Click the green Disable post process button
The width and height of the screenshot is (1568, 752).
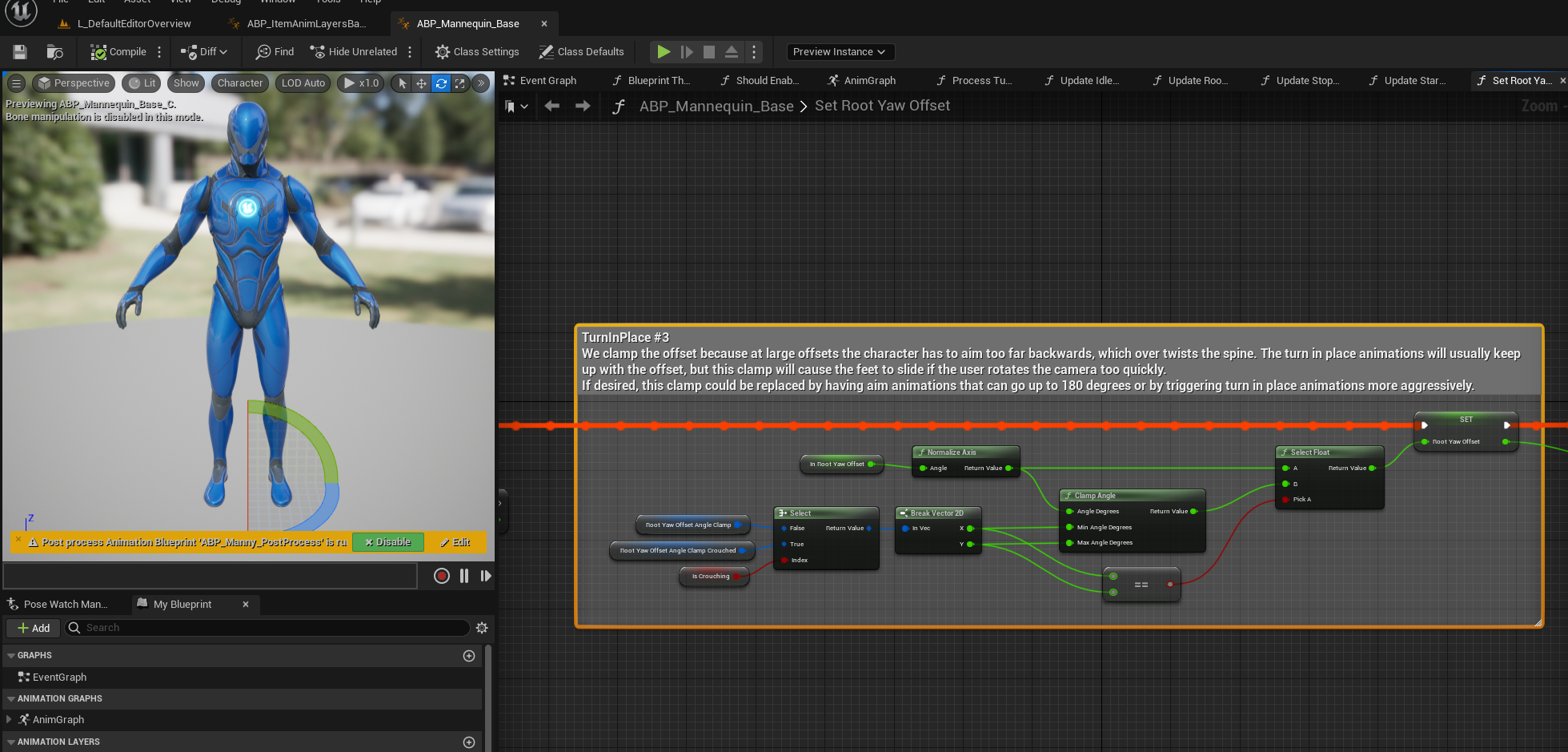(x=387, y=542)
